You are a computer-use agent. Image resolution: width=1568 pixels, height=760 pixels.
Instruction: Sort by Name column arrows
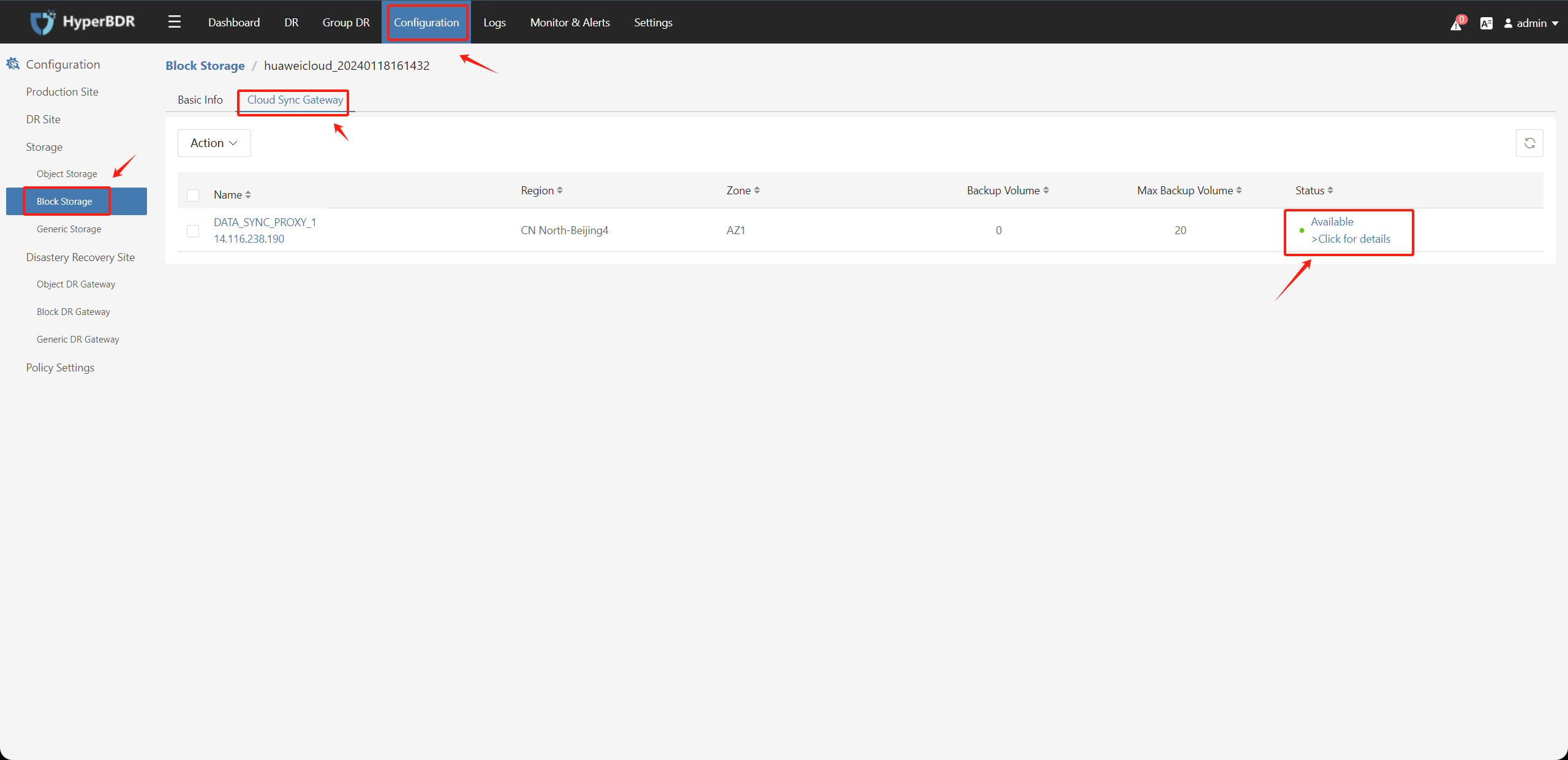click(248, 195)
